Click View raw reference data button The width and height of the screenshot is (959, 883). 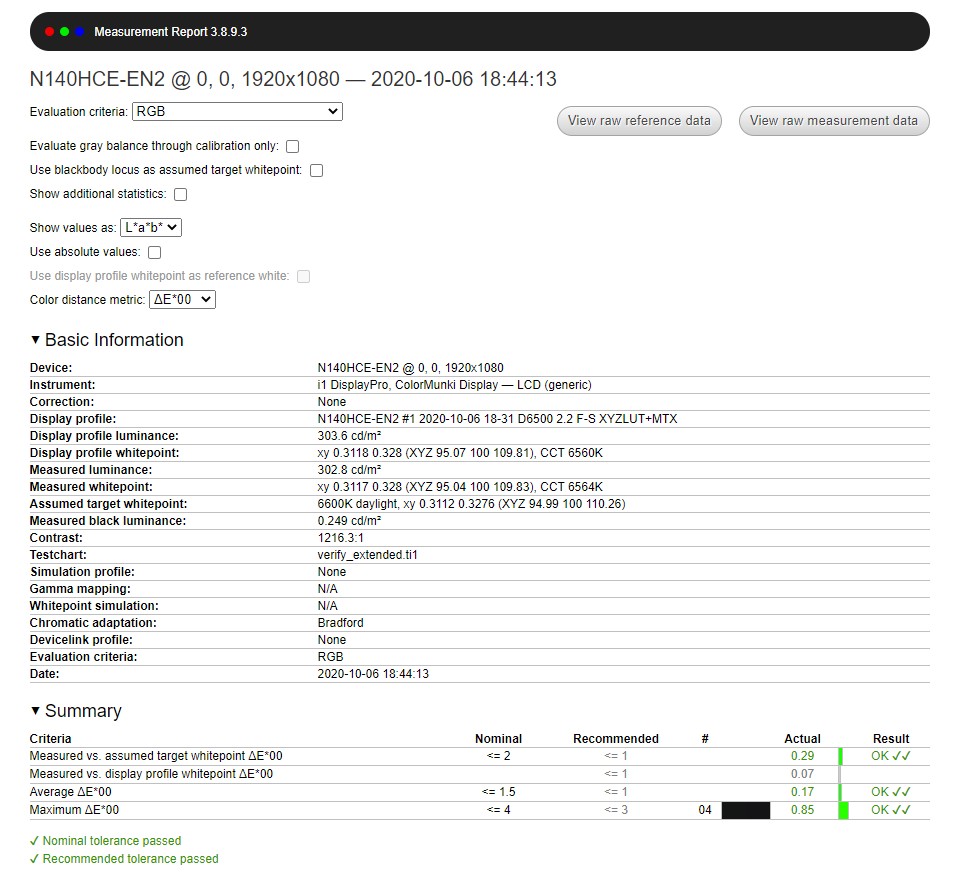tap(639, 121)
